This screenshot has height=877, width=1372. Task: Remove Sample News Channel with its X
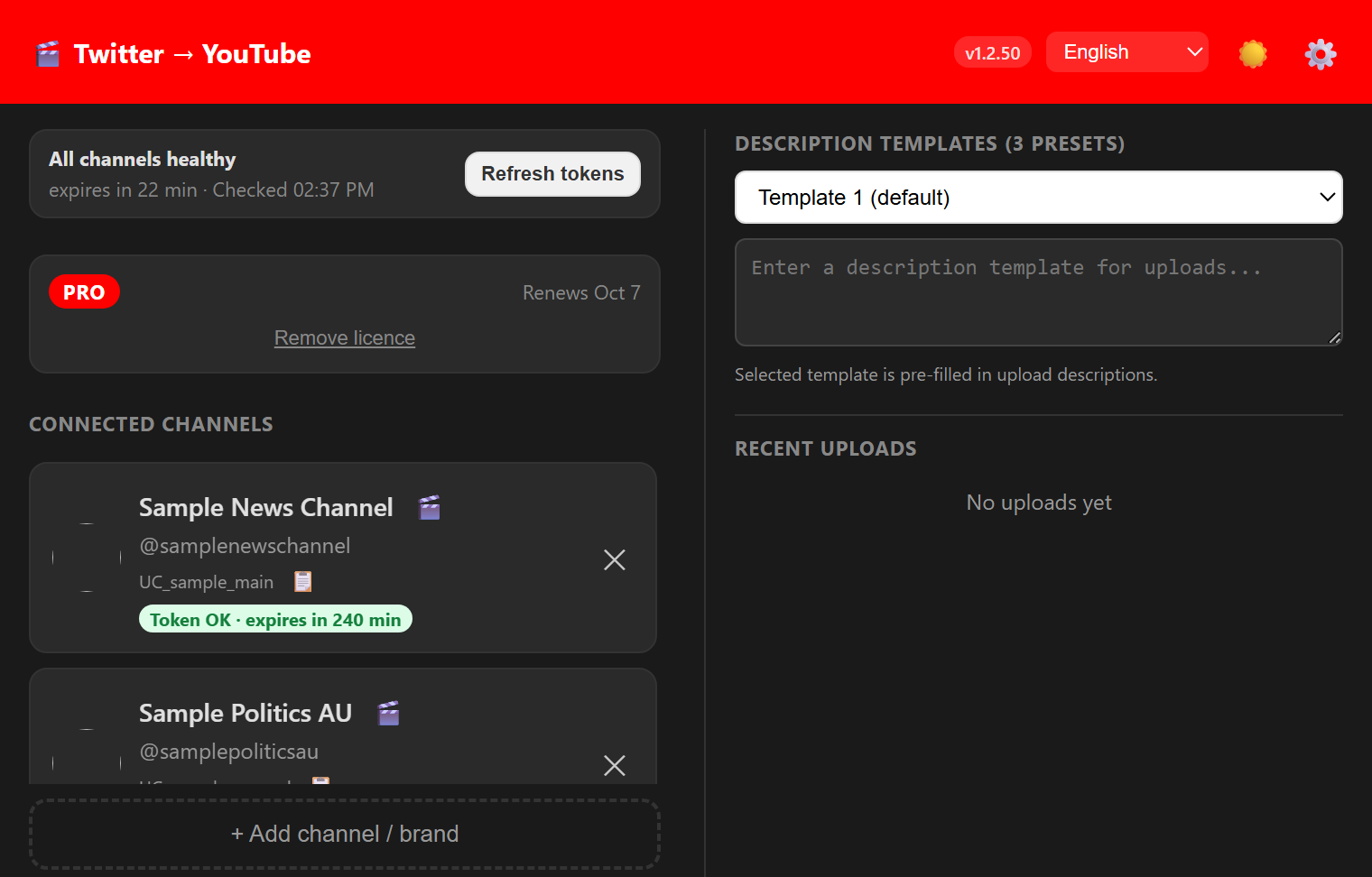[615, 560]
